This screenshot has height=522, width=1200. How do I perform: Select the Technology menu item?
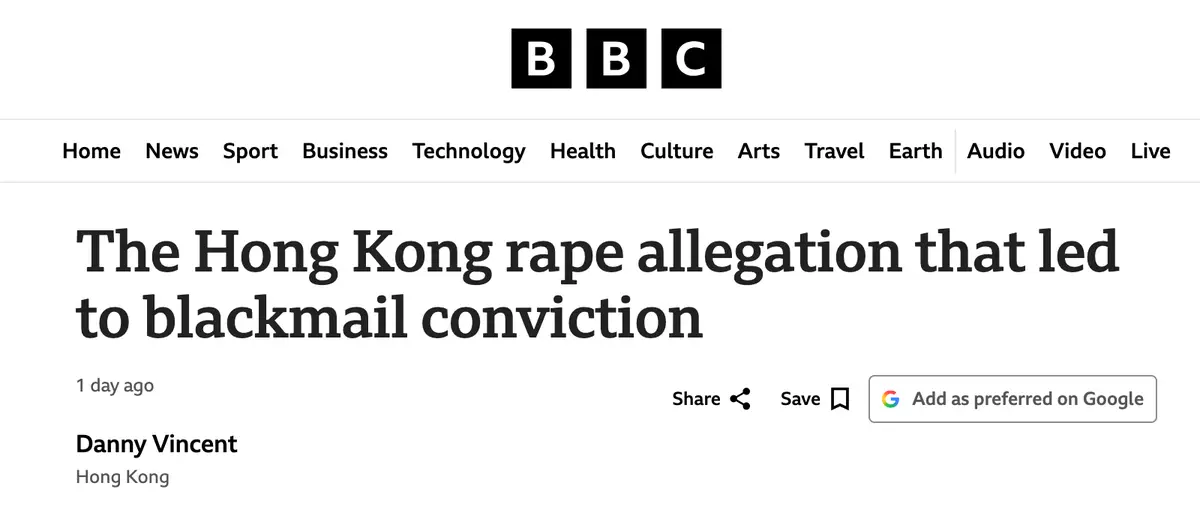(x=468, y=151)
